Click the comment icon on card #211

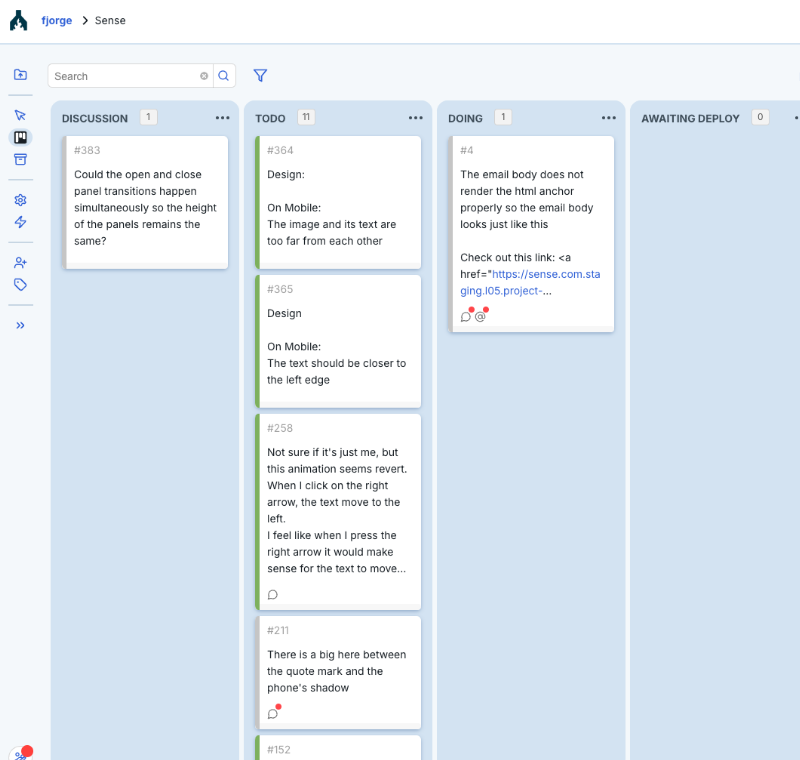272,714
